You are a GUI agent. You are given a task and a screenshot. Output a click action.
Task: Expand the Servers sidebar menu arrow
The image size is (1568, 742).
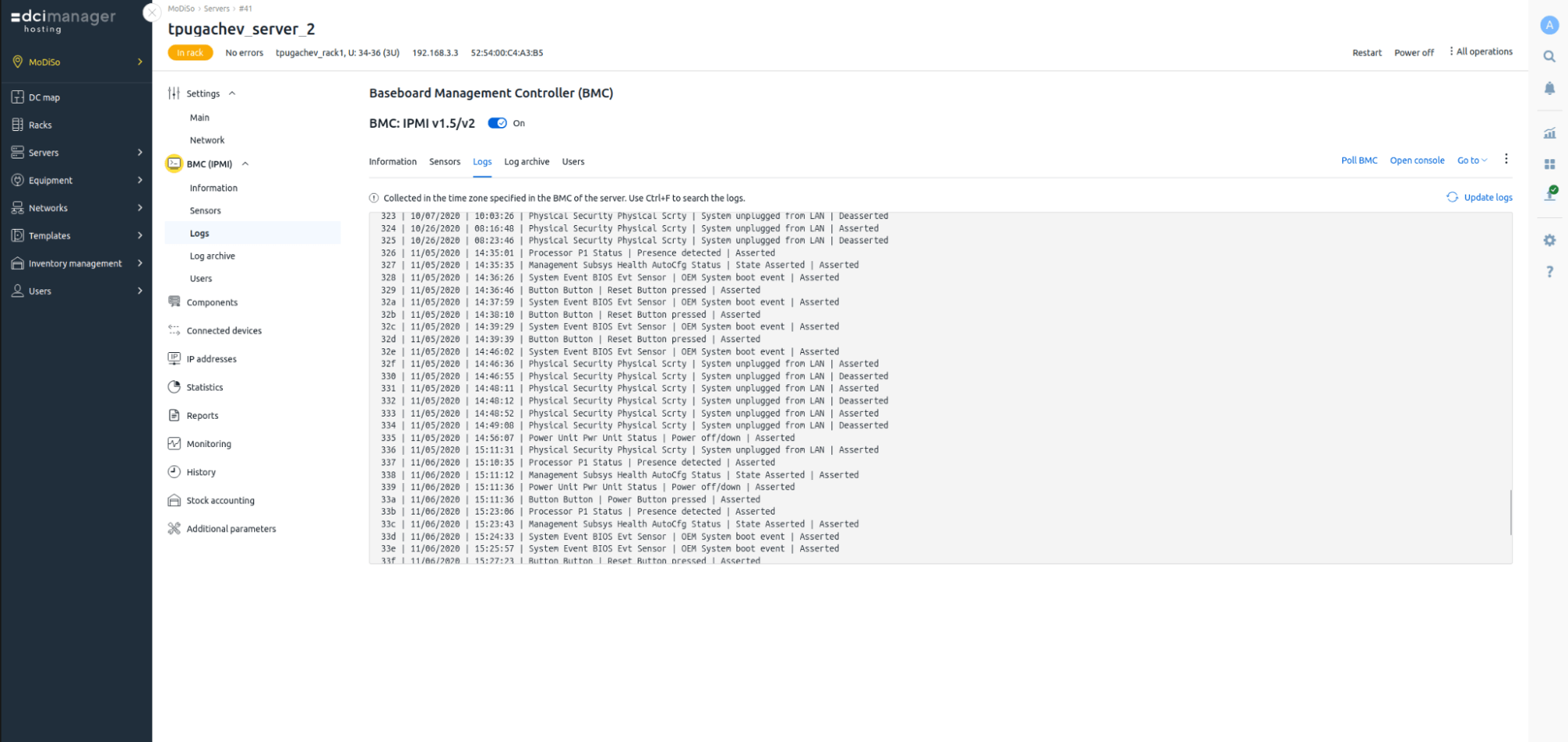[x=140, y=152]
